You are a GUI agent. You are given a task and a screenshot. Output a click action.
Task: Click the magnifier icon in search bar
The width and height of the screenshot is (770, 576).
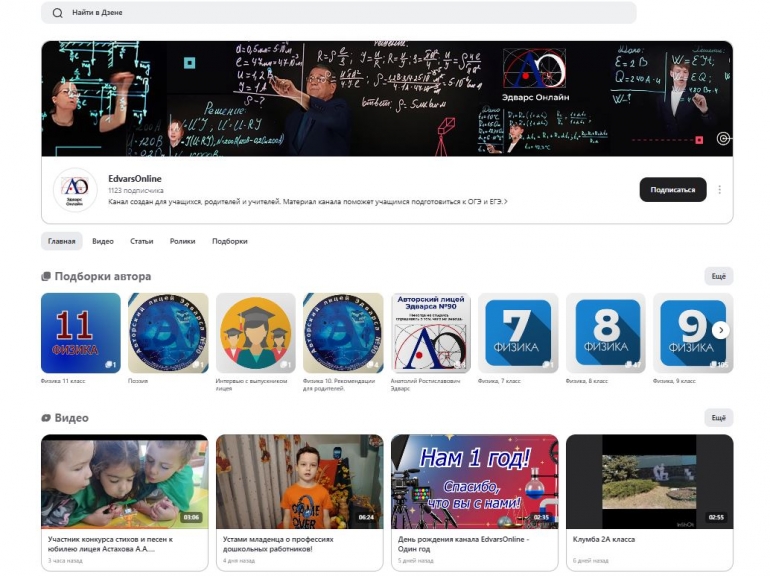coord(57,13)
